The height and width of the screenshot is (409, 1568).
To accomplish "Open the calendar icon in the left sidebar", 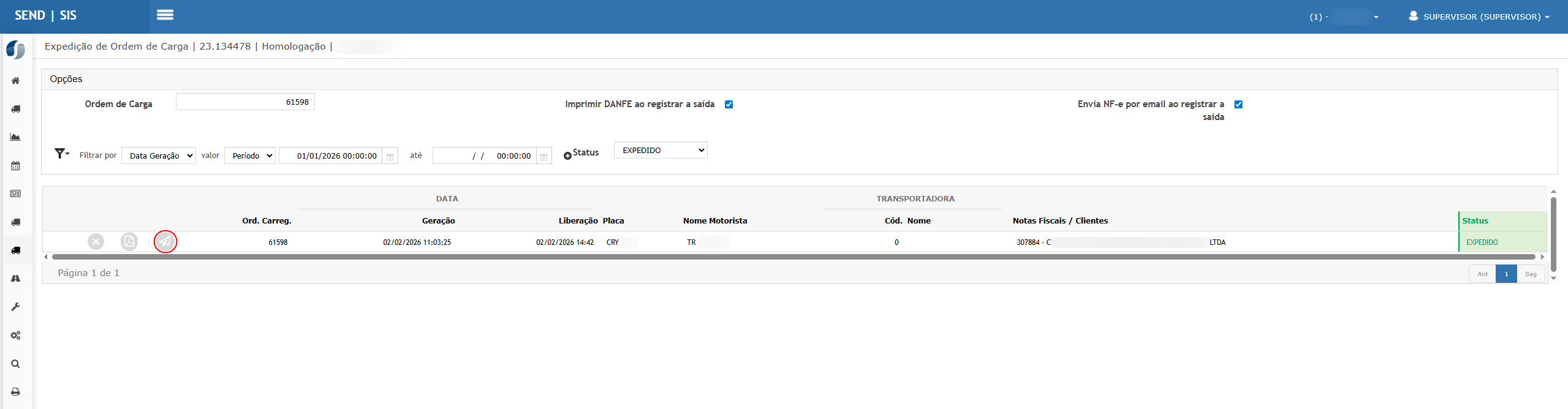I will coord(16,166).
